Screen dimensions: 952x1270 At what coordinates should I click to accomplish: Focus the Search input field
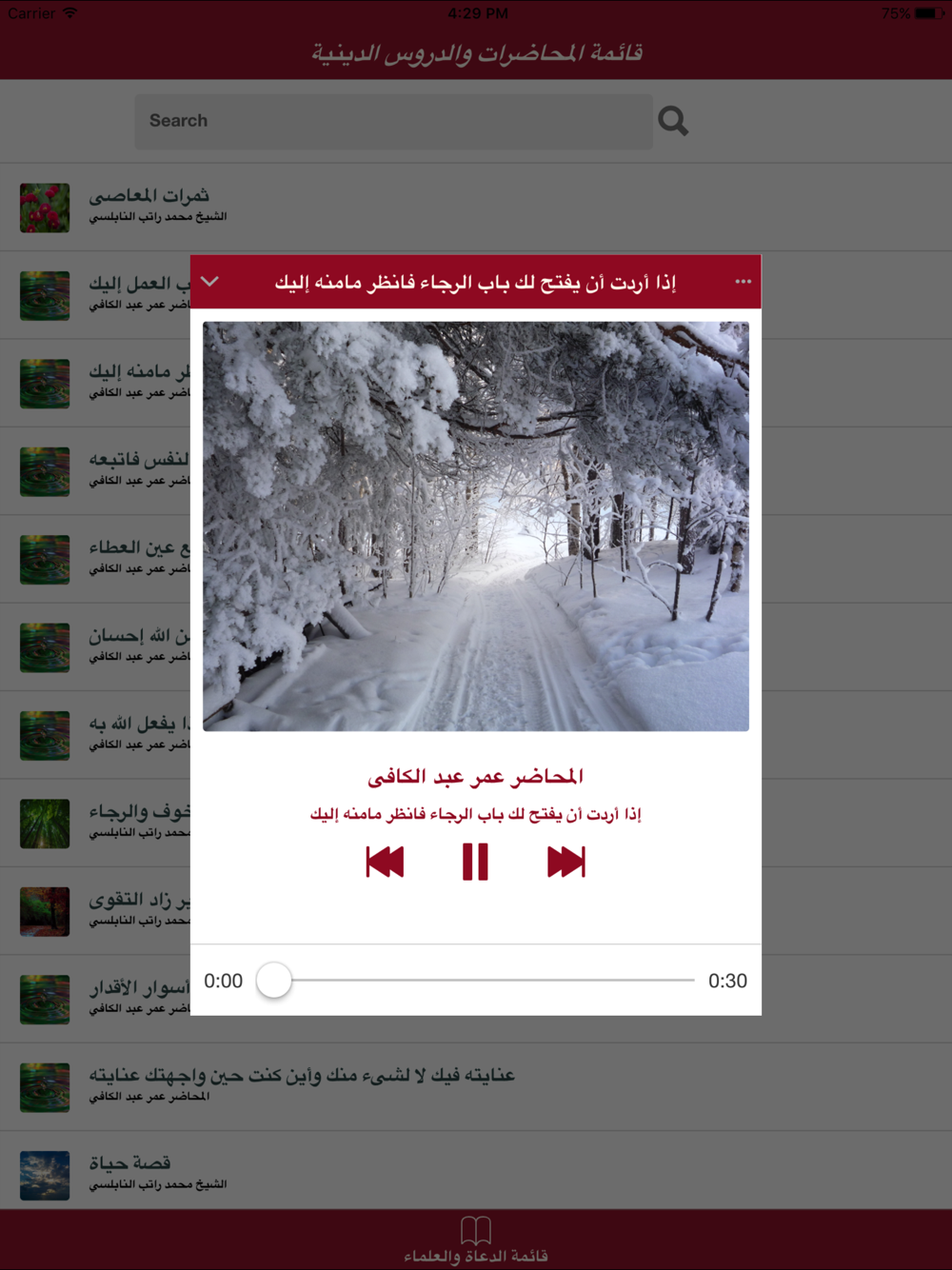tap(394, 121)
